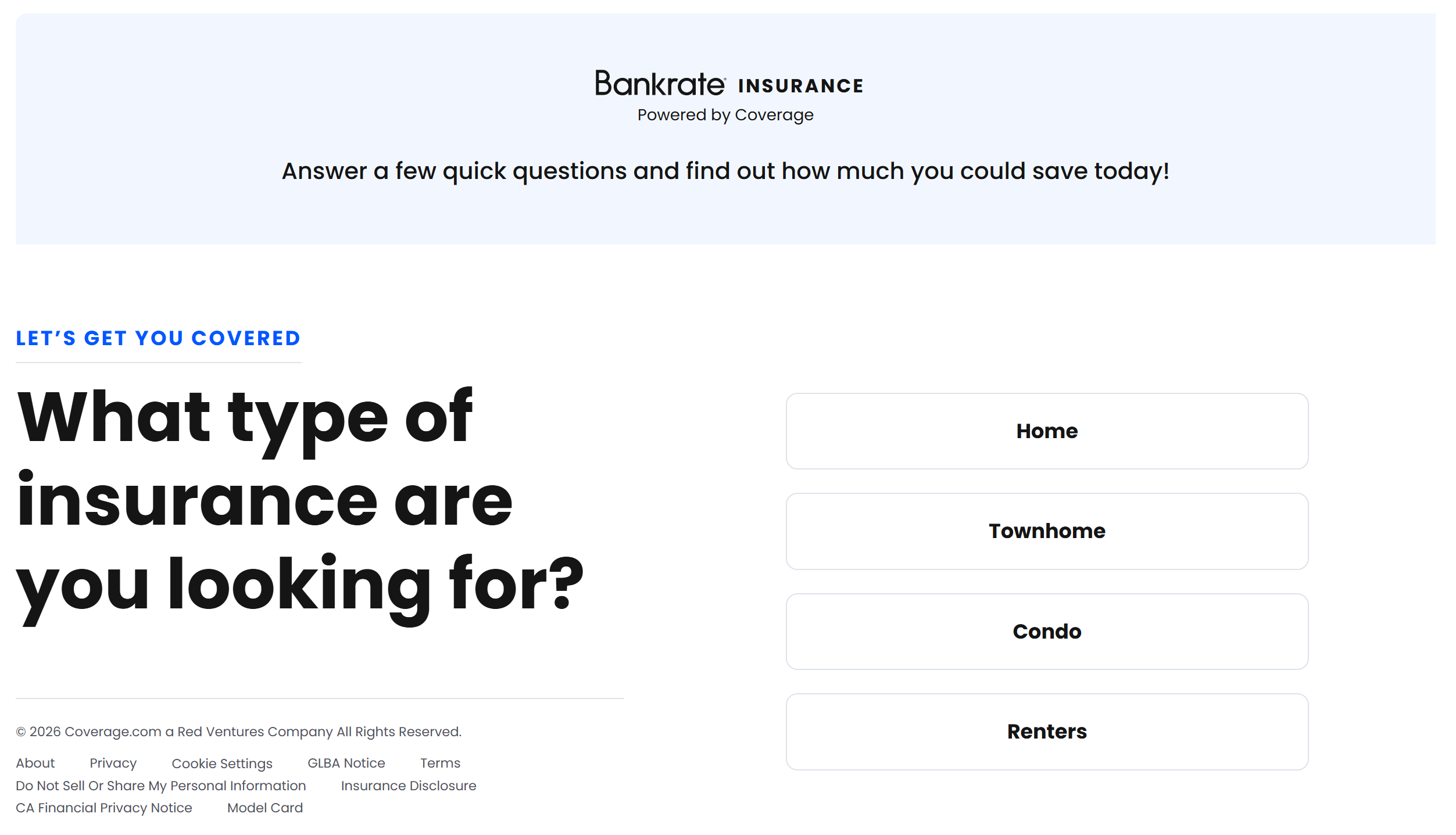Screen dimensions: 1456x835
Task: Open the About footer link
Action: tap(35, 763)
